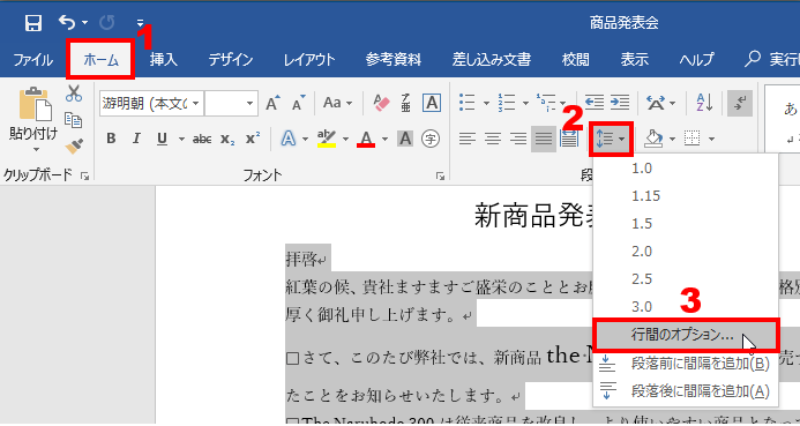This screenshot has width=800, height=426.
Task: Justify text alignment
Action: tap(543, 138)
